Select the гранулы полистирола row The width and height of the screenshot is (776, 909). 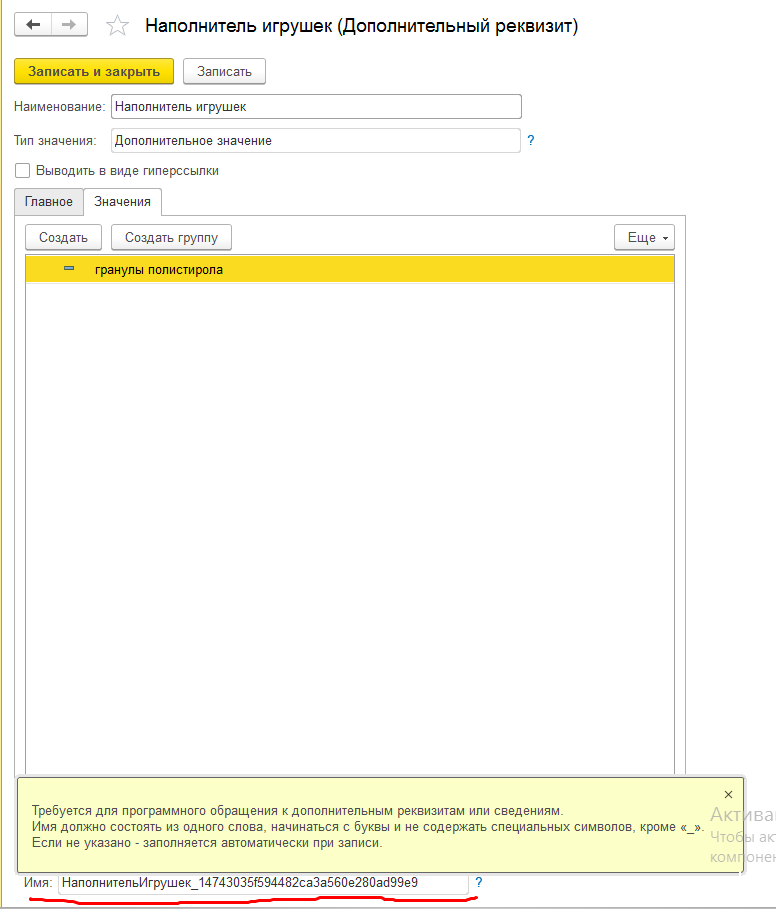[x=350, y=270]
